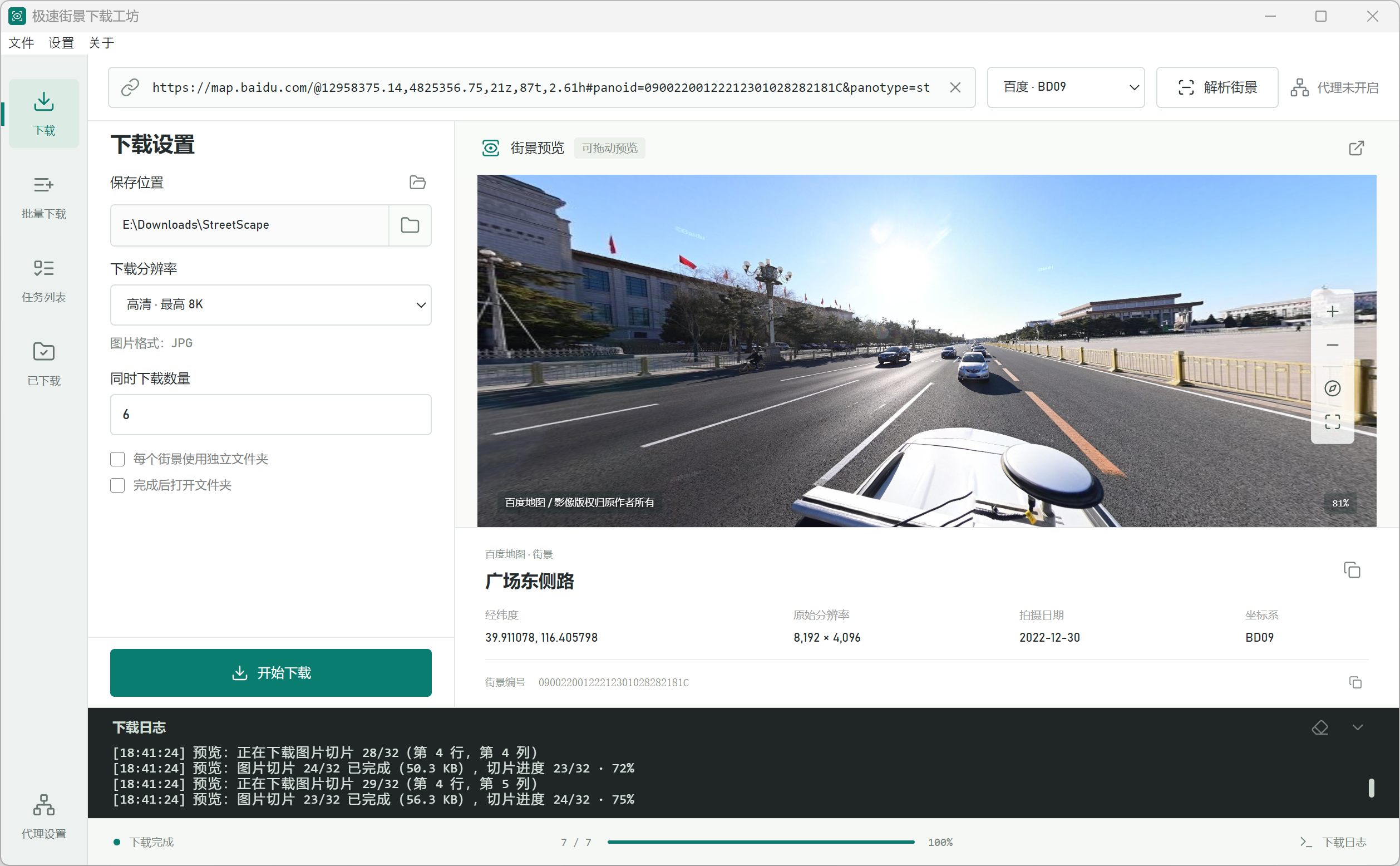This screenshot has height=866, width=1400.
Task: Click the 解析街景 button
Action: [x=1217, y=87]
